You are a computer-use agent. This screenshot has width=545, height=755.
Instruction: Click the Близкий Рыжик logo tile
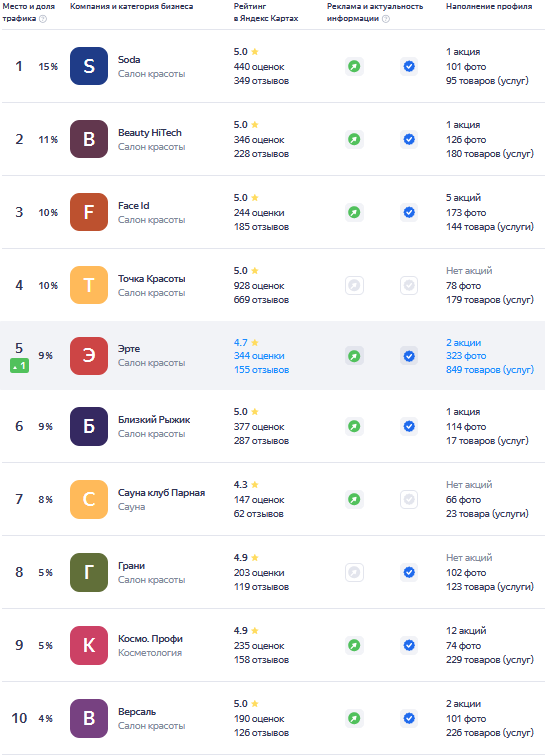[x=89, y=426]
